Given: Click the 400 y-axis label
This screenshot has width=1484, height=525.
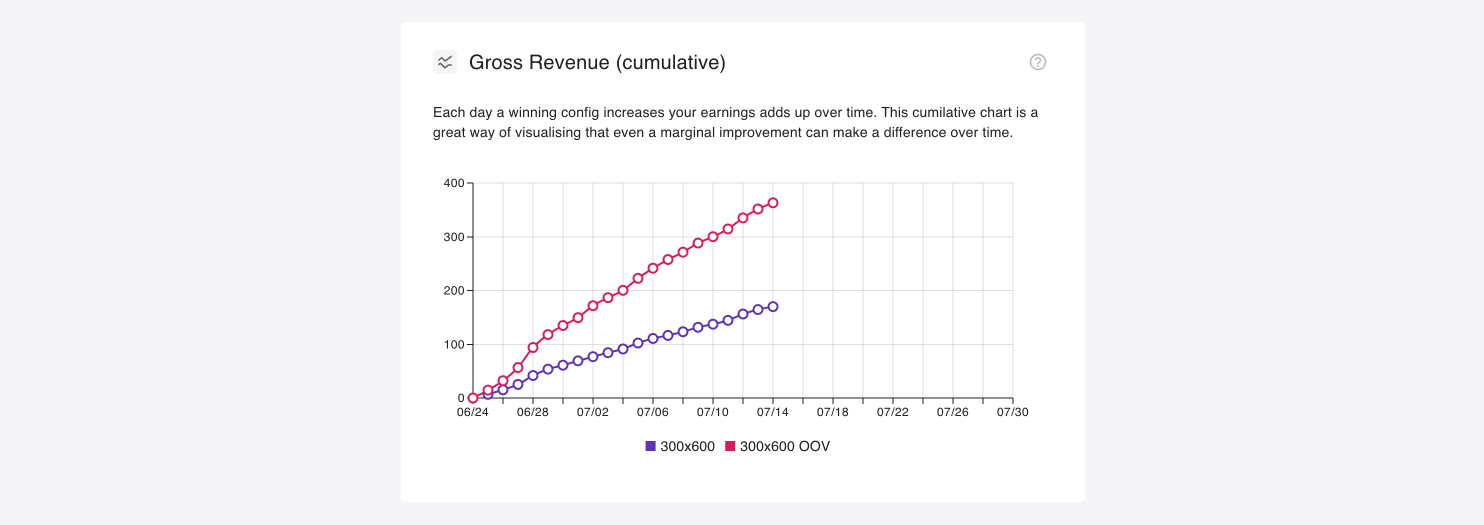Looking at the screenshot, I should pyautogui.click(x=453, y=183).
